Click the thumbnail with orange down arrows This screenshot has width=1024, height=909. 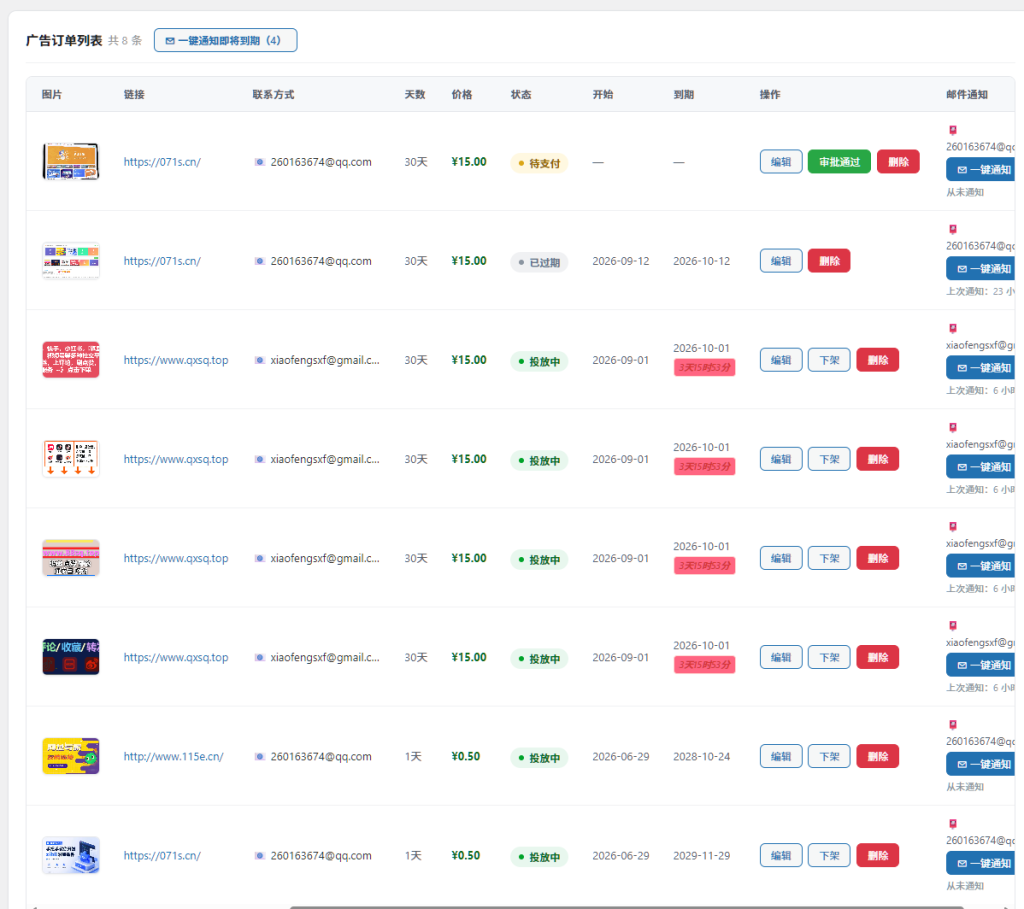[71, 458]
